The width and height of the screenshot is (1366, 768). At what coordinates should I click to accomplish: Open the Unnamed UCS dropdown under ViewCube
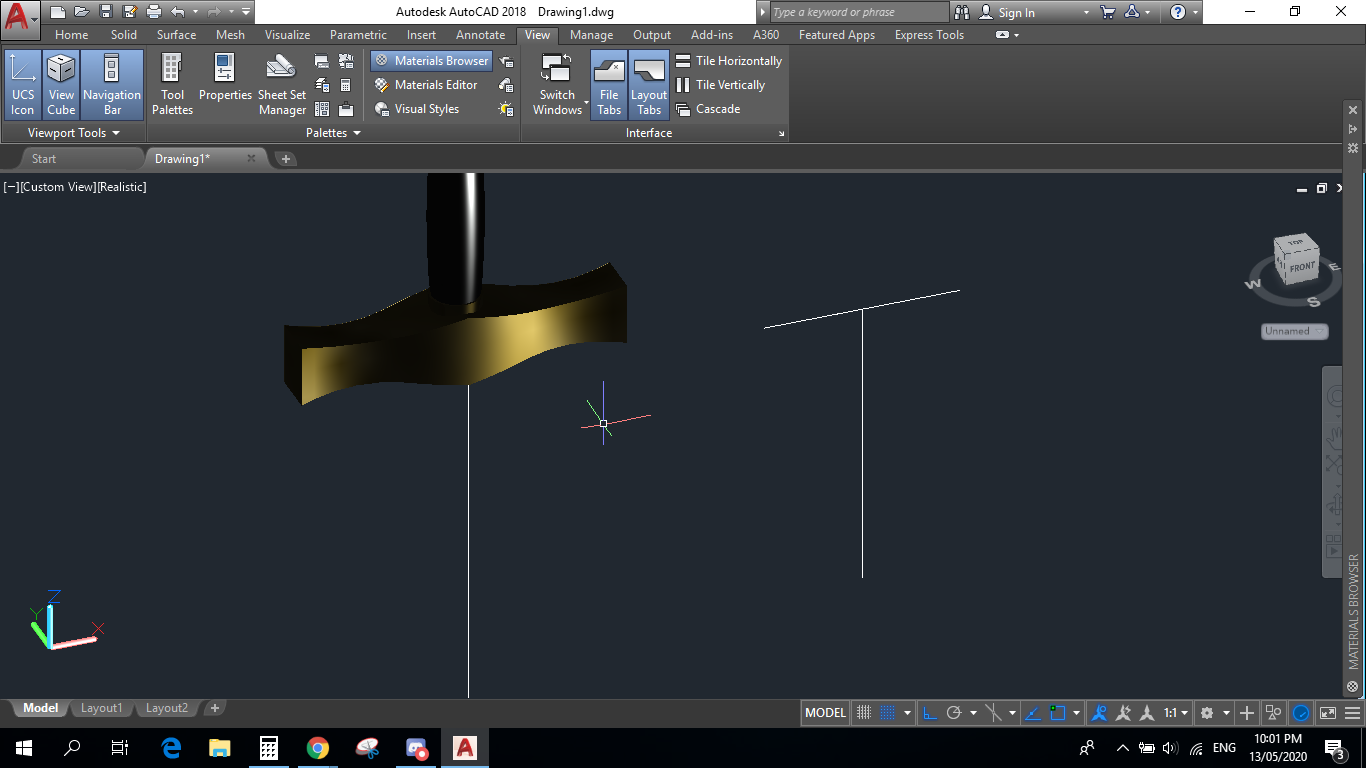click(1295, 331)
